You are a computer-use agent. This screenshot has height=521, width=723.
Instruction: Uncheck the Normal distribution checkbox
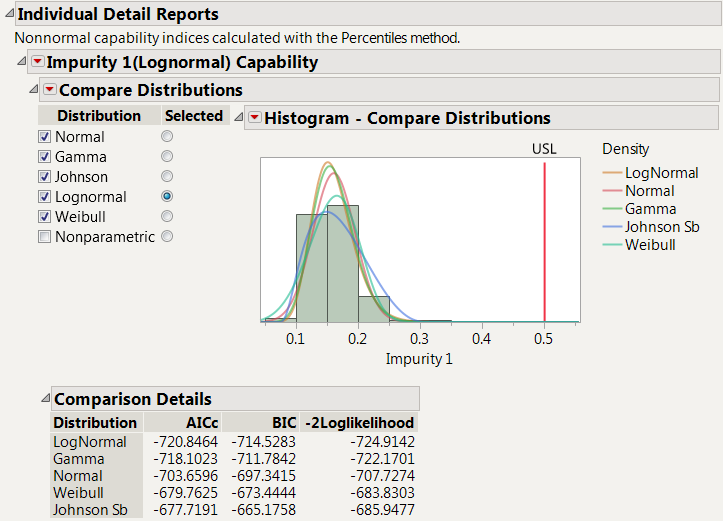coord(44,136)
